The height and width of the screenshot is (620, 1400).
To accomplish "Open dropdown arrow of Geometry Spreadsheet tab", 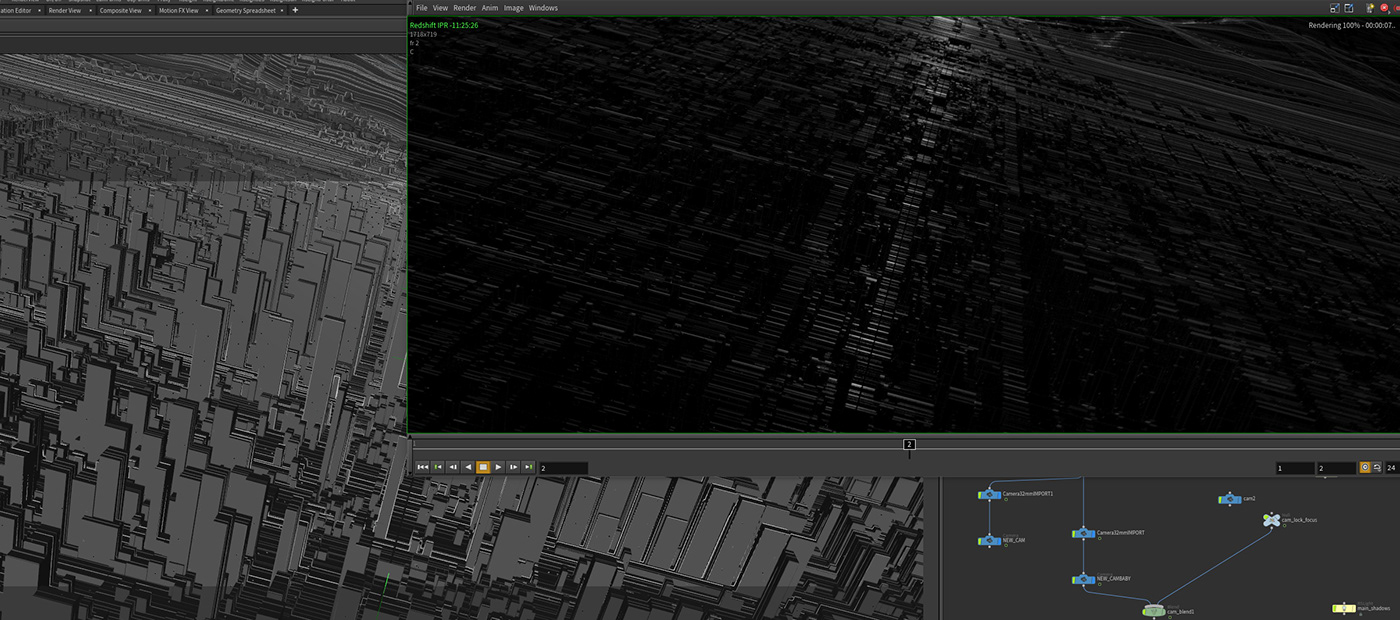I will [x=284, y=10].
